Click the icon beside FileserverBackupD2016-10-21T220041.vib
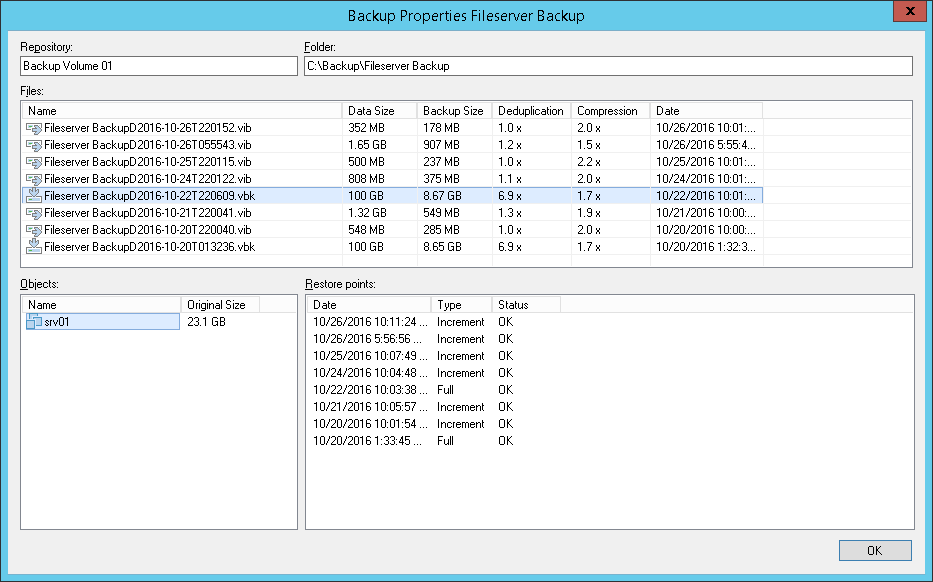Screen dimensions: 933x582 tap(35, 212)
